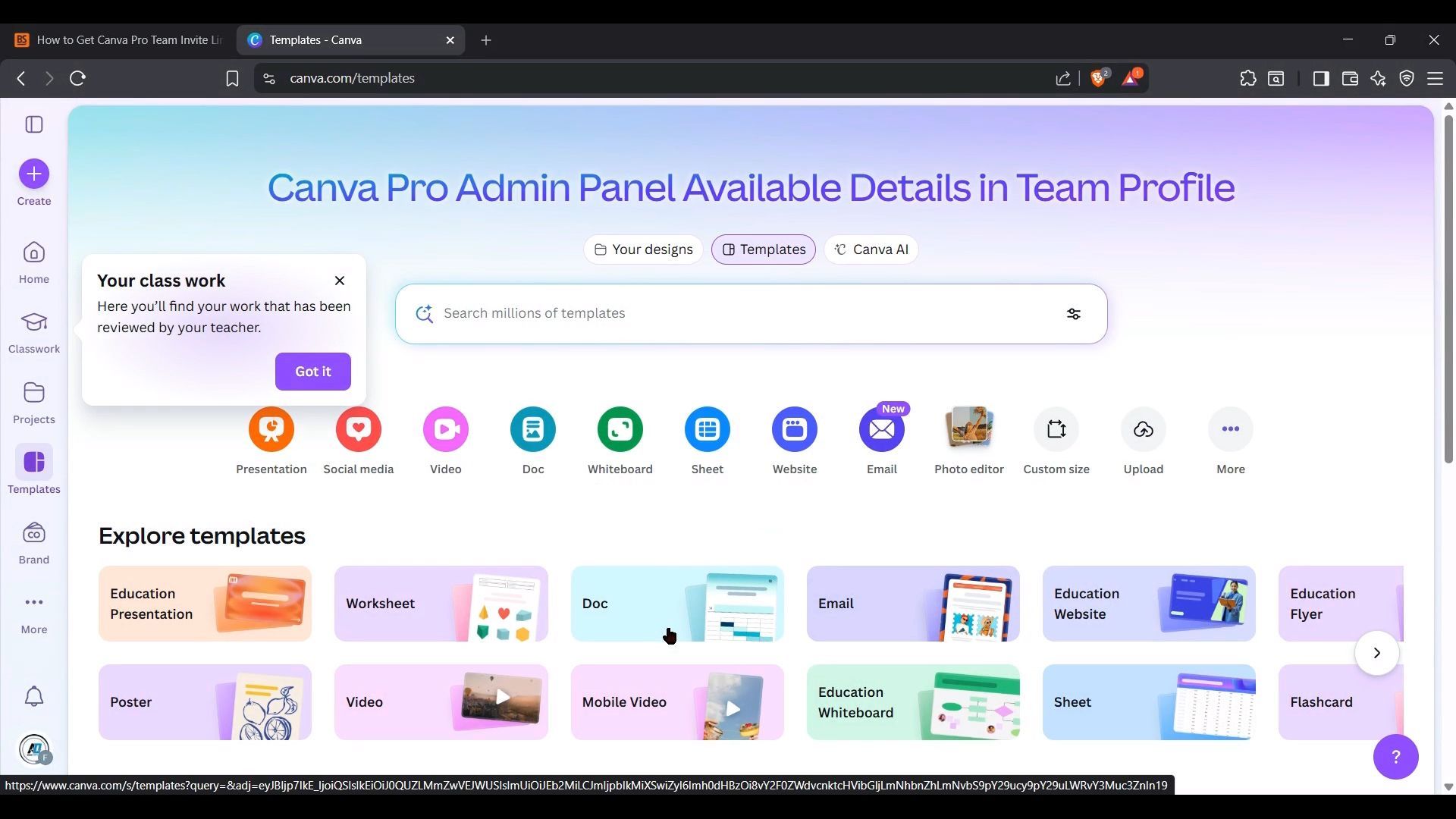This screenshot has width=1456, height=819.
Task: Expand More options in left sidebar
Action: coord(34,611)
